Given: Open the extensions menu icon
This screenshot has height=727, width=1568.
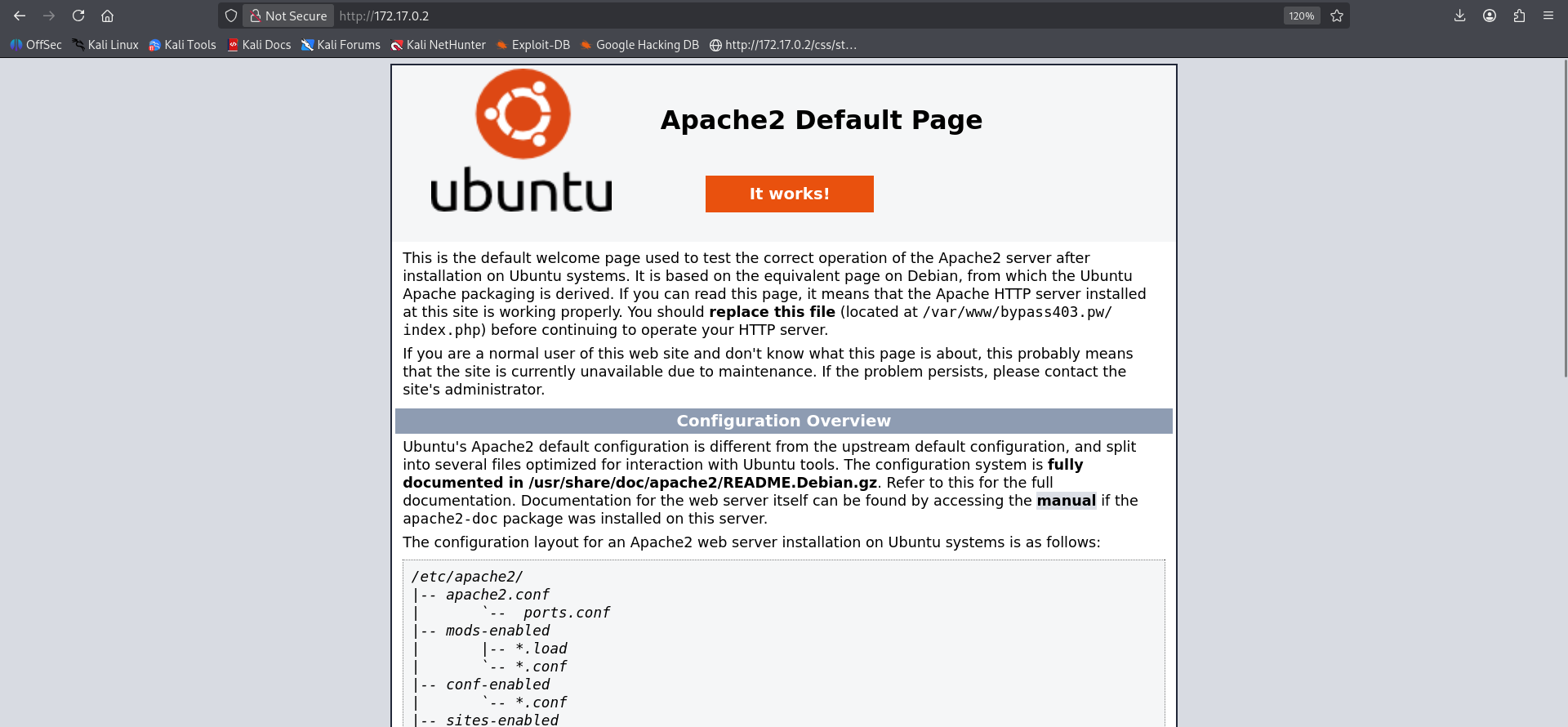Looking at the screenshot, I should coord(1519,16).
